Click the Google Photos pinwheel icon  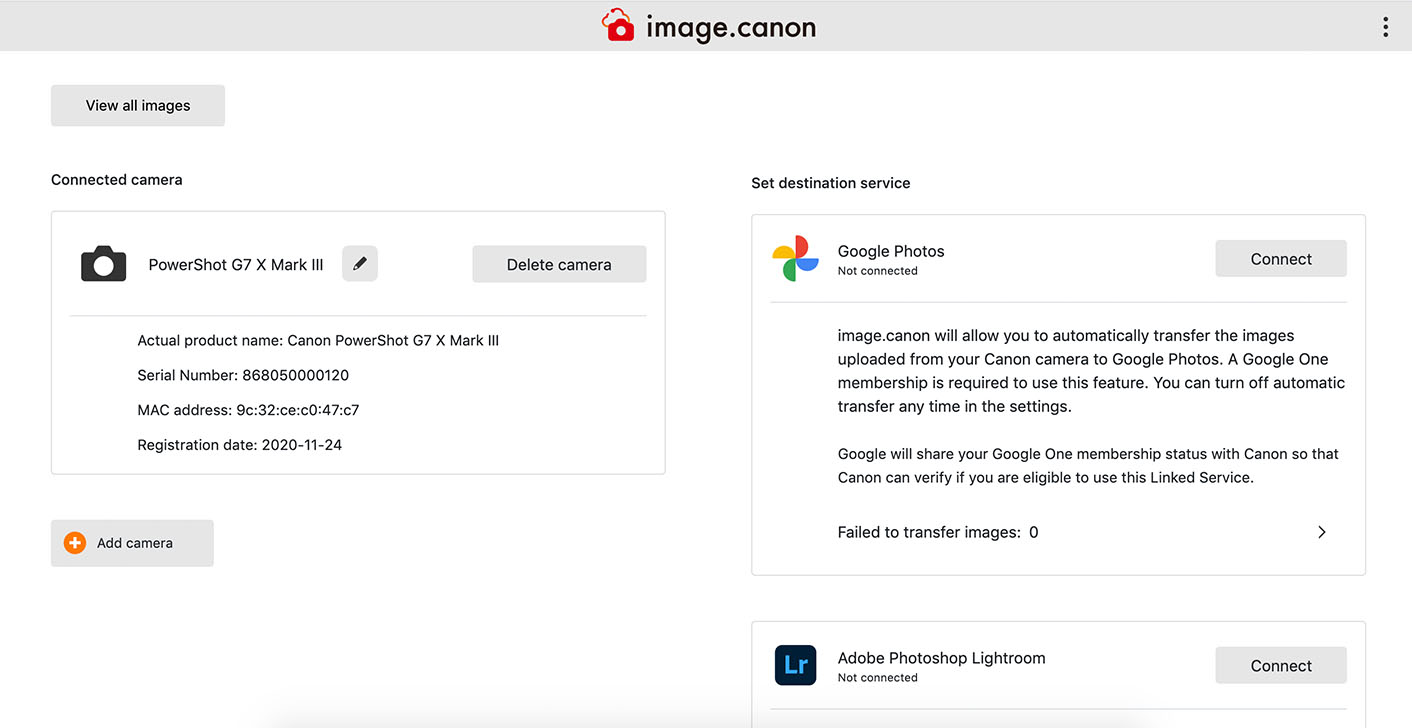pyautogui.click(x=795, y=259)
